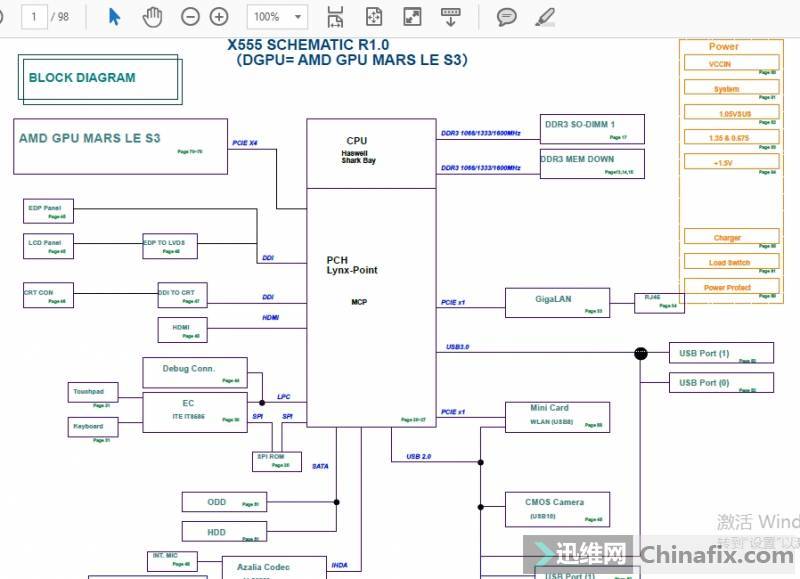Viewport: 800px width, 579px height.
Task: Add a comment with speech bubble icon
Action: (506, 17)
